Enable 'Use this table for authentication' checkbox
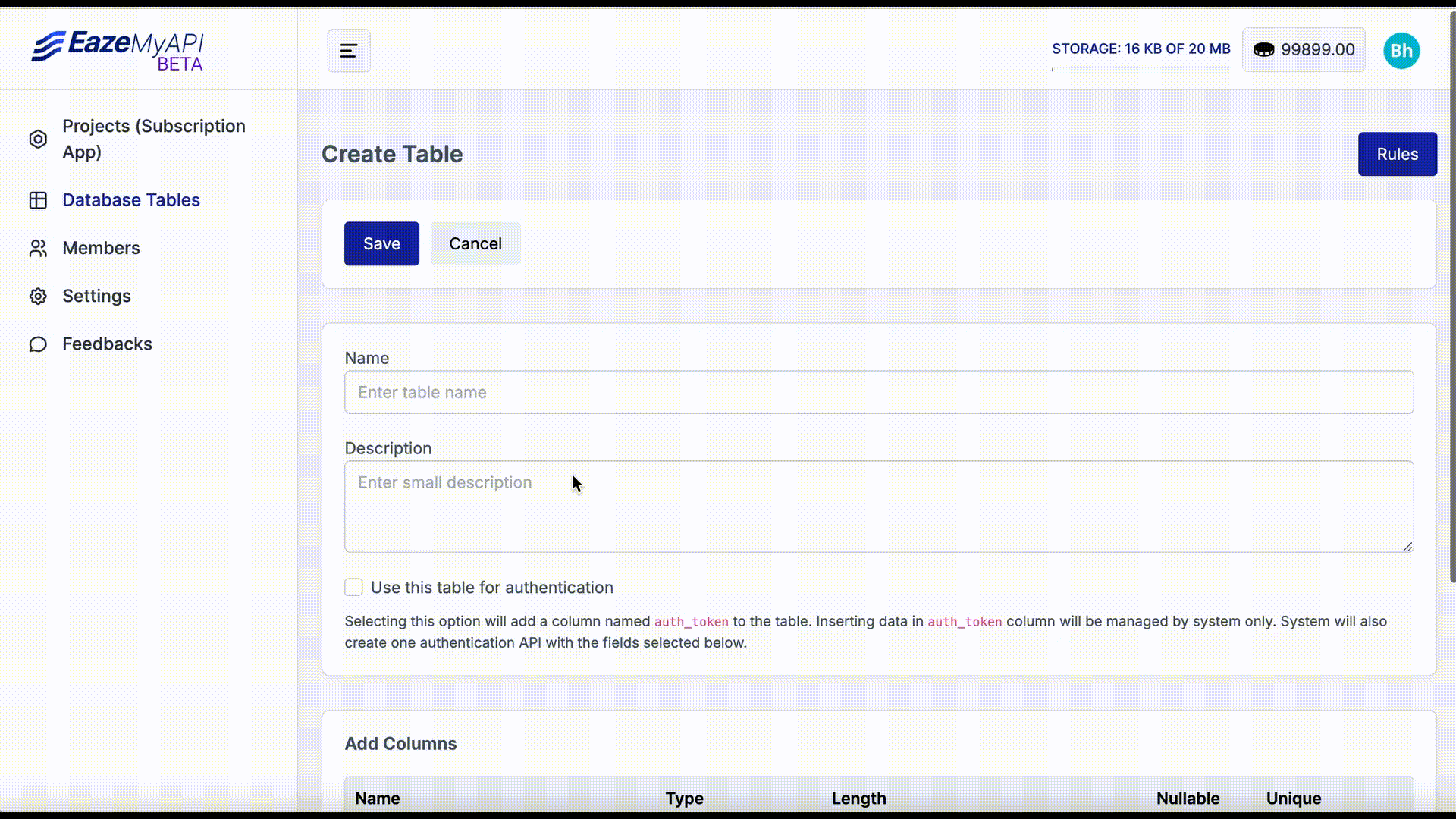Viewport: 1456px width, 819px height. pos(353,588)
